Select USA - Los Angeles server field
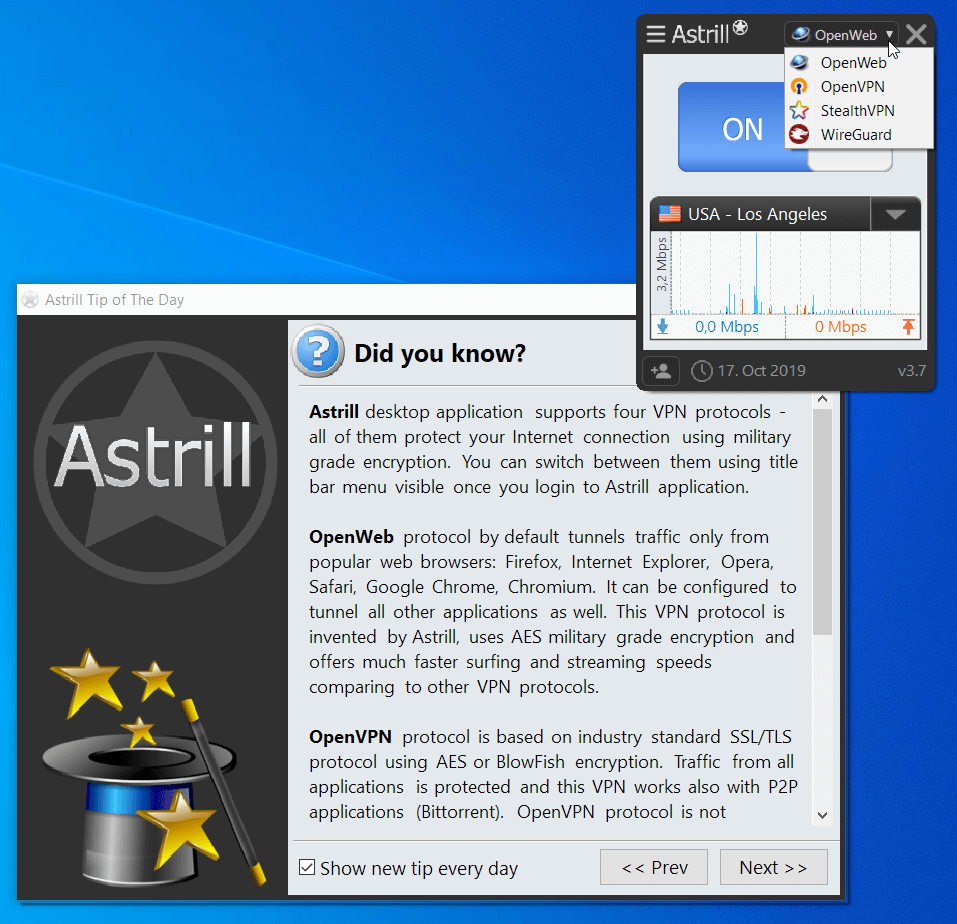 tap(760, 214)
